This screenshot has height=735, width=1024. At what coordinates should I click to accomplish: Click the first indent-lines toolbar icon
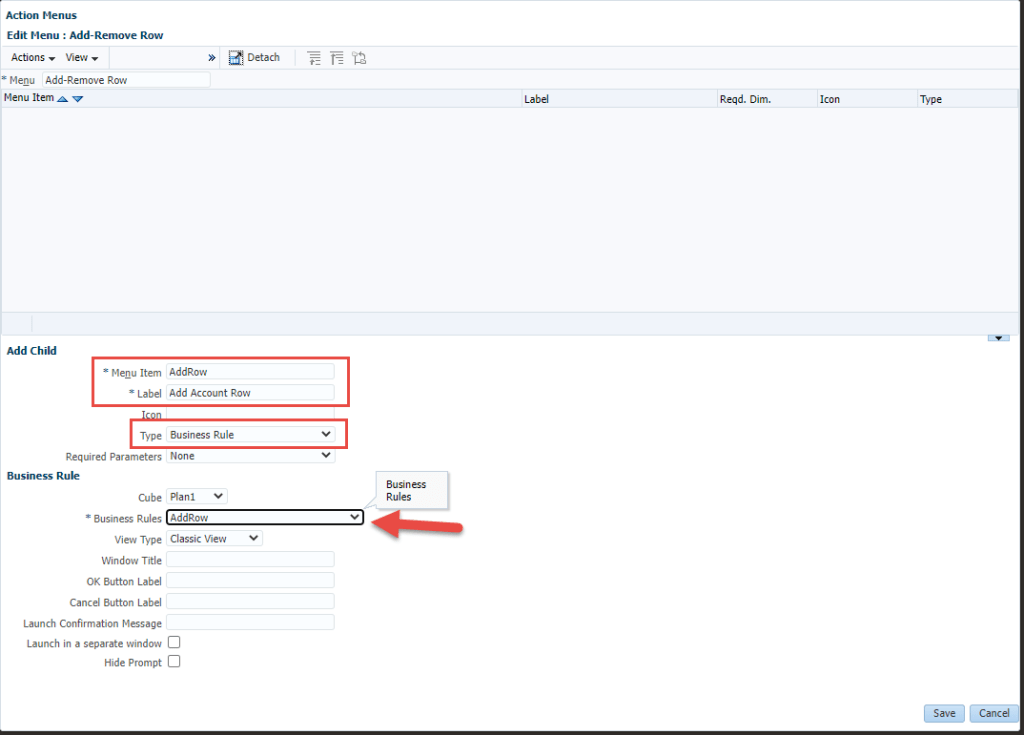pos(314,58)
